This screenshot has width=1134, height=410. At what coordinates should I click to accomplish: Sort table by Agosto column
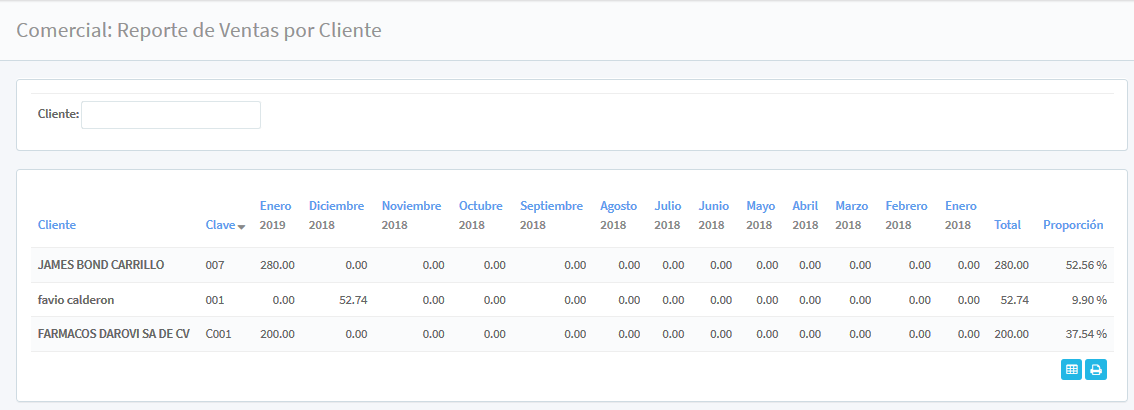(618, 206)
